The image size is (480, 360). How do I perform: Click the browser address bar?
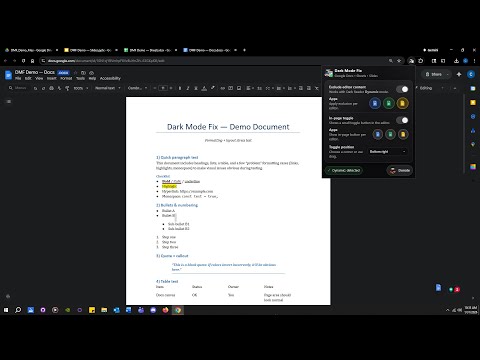click(x=213, y=61)
